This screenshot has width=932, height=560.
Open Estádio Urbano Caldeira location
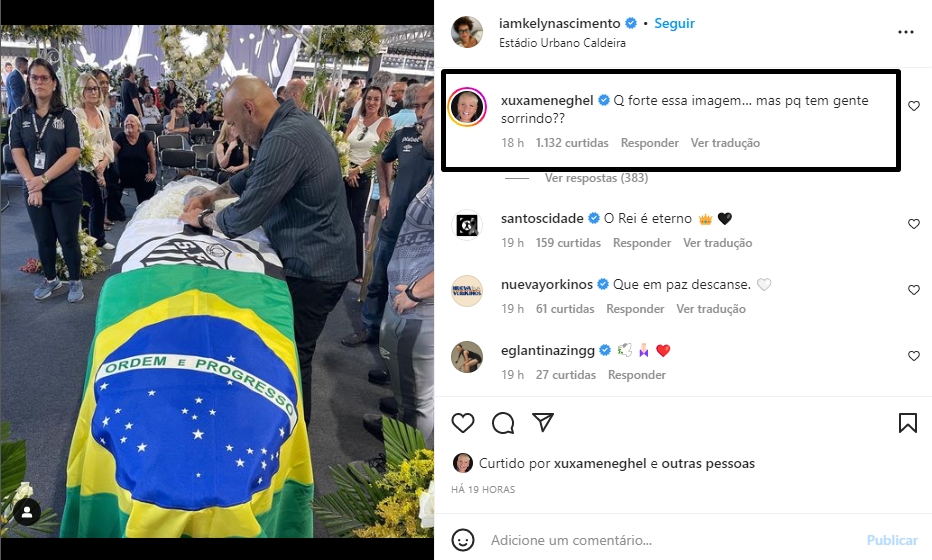(562, 43)
